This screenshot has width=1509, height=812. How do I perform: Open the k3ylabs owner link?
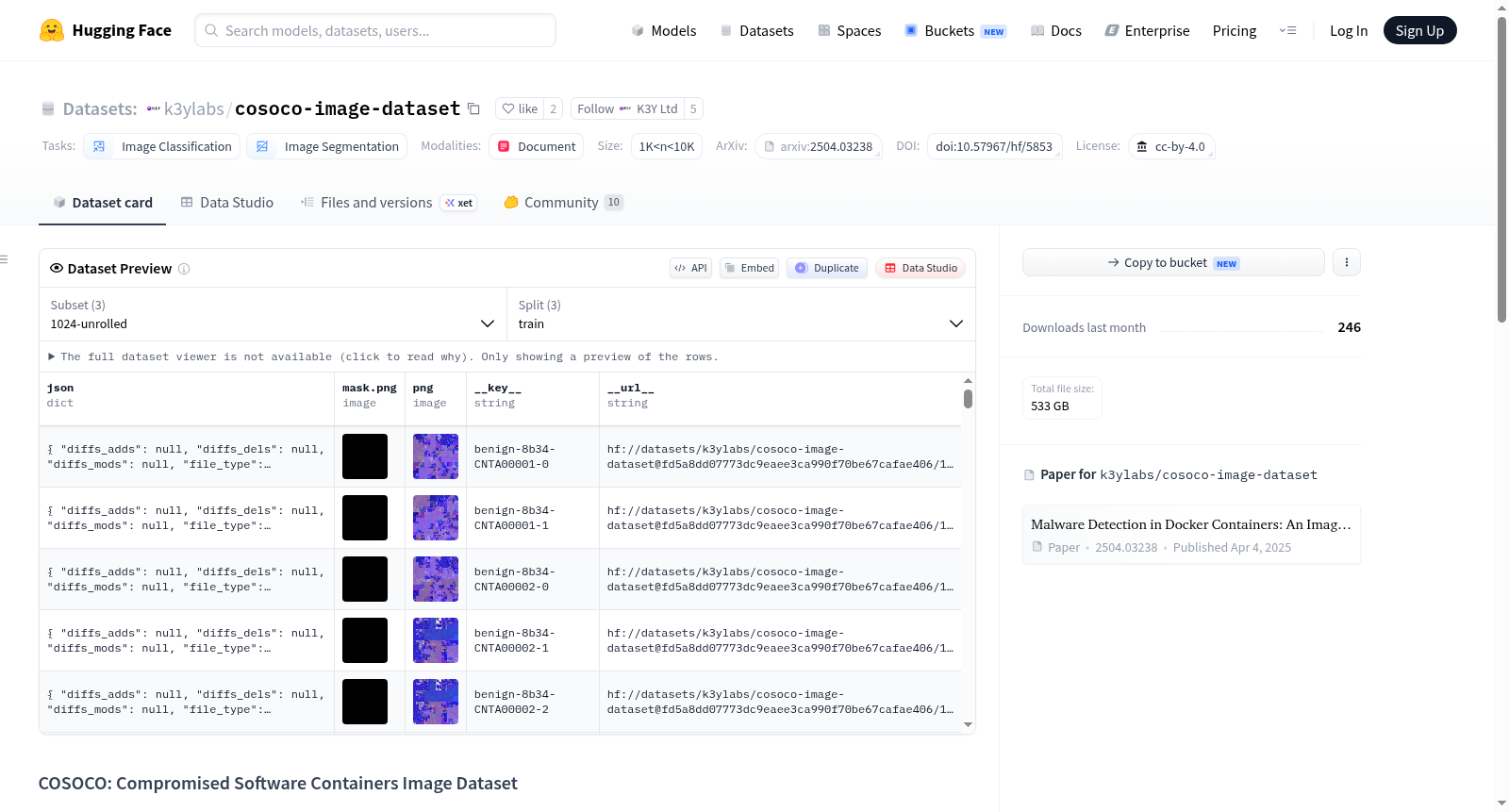point(194,108)
